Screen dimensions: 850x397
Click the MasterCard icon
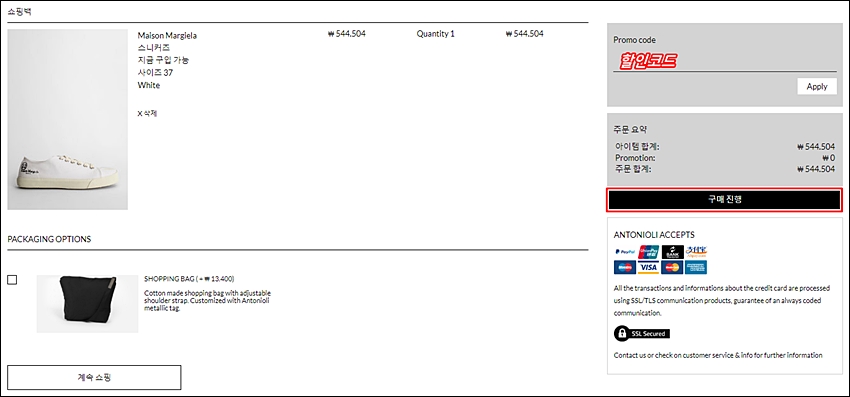[672, 267]
